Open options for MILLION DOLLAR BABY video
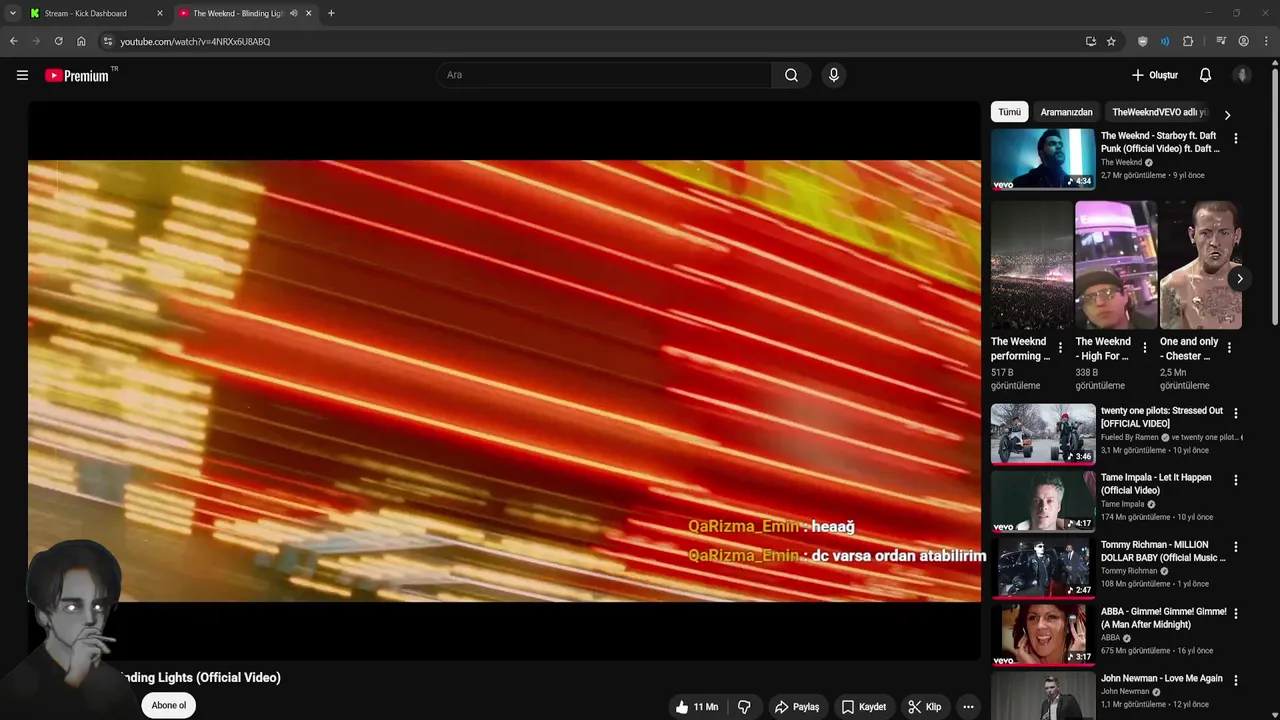 tap(1236, 547)
